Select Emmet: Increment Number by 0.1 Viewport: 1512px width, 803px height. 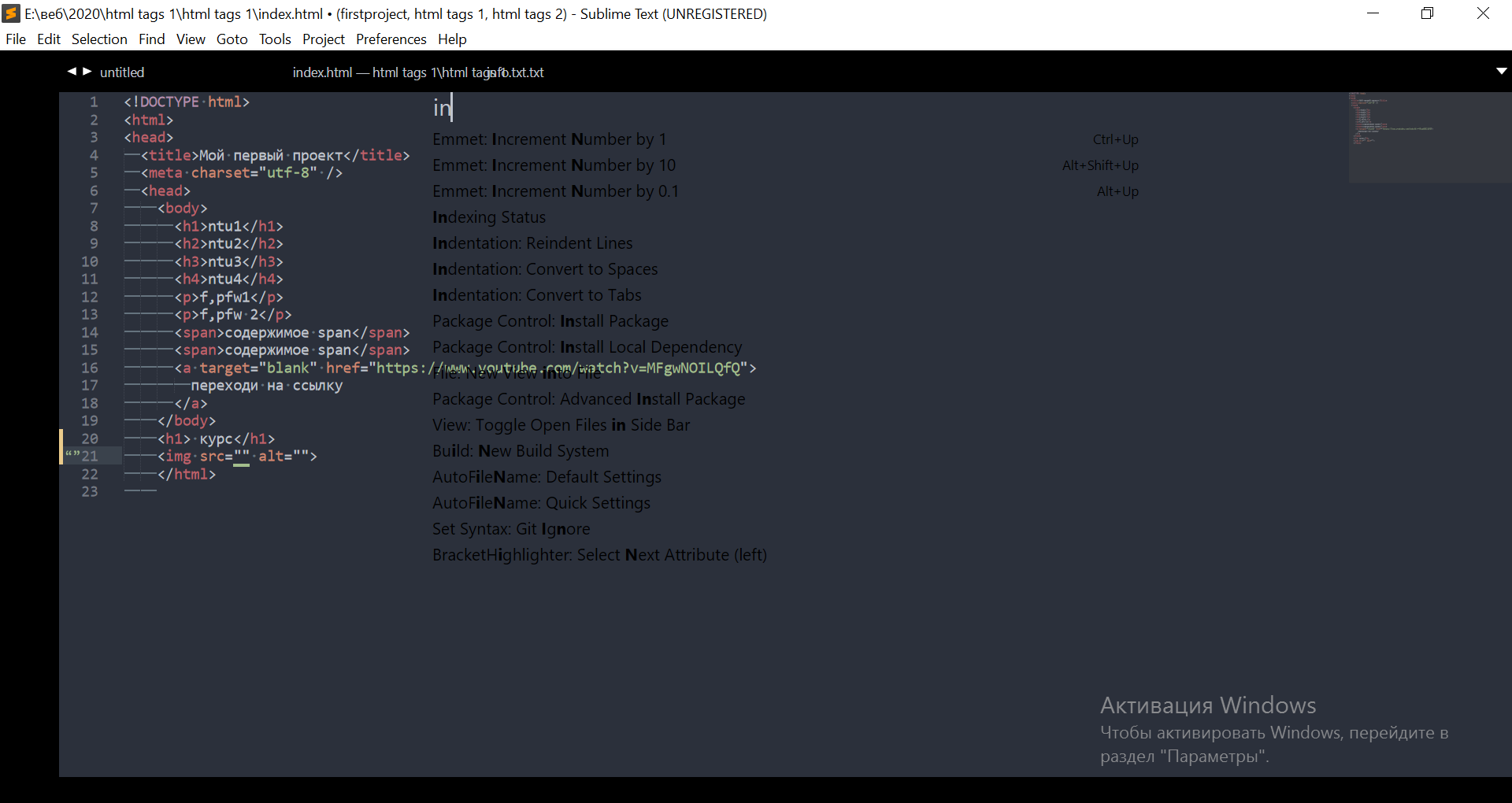(785, 191)
